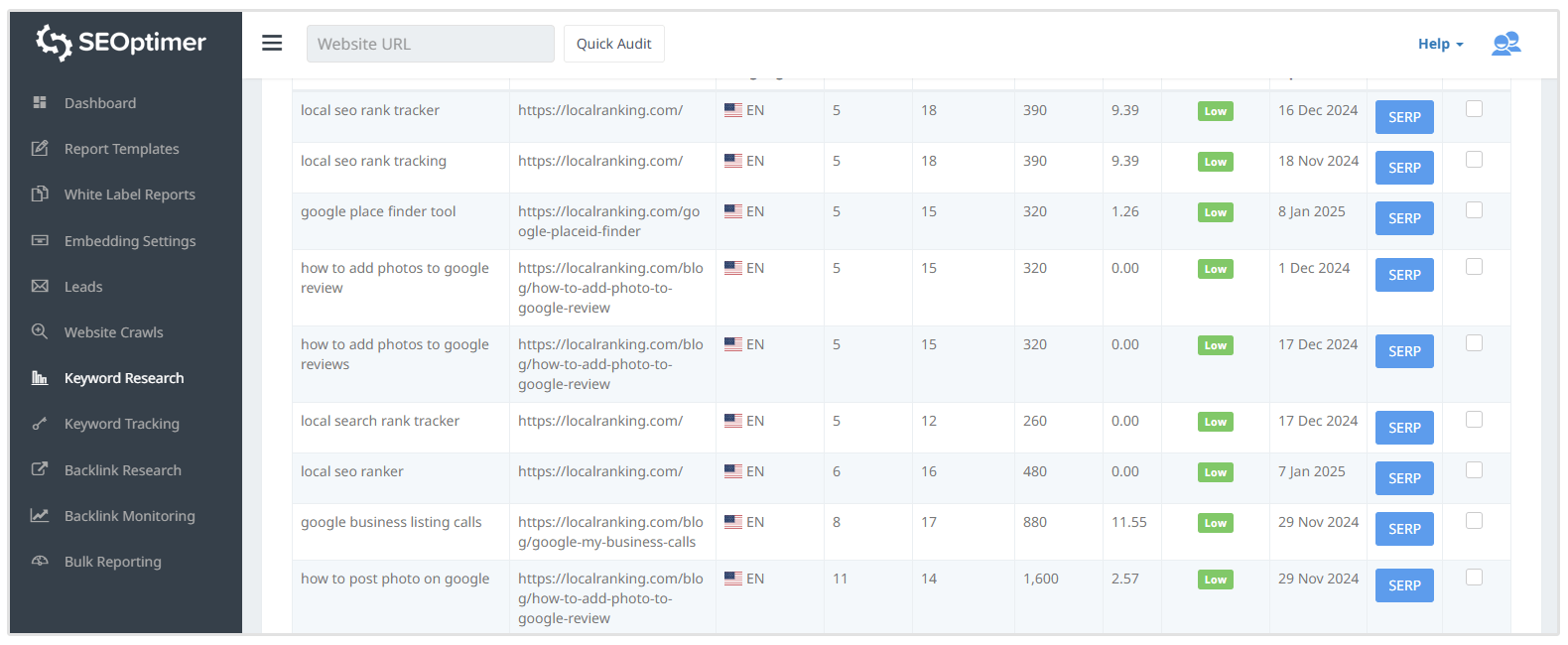Click the Website Crawls magnifier icon

tap(40, 331)
